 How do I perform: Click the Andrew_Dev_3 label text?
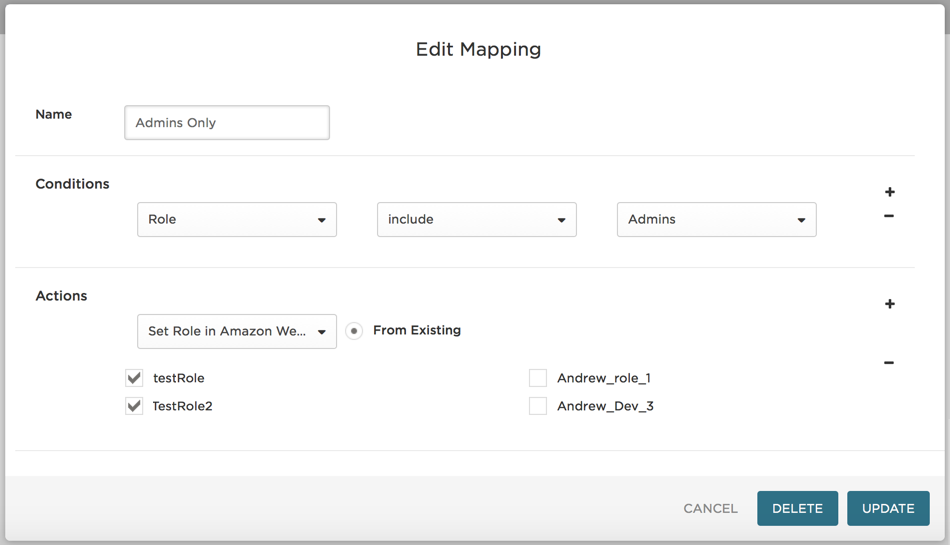[x=605, y=406]
